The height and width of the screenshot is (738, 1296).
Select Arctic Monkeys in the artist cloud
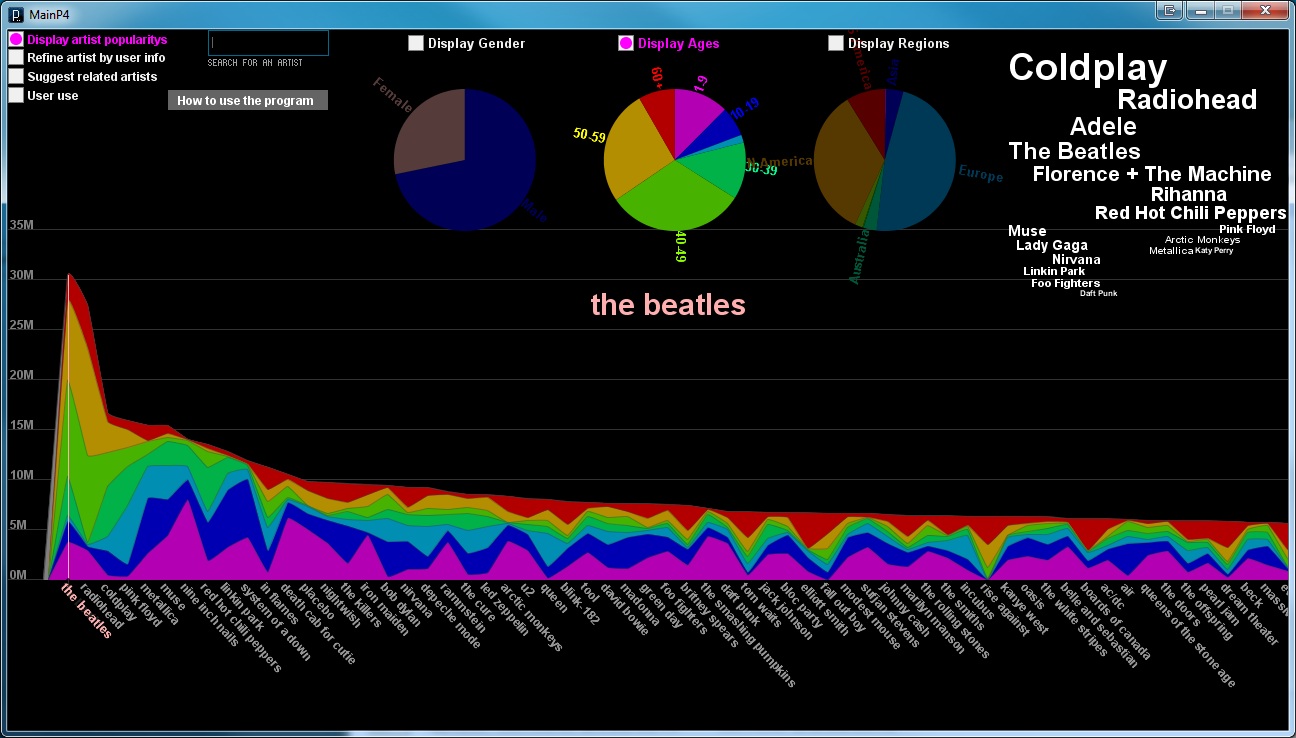click(x=1202, y=240)
